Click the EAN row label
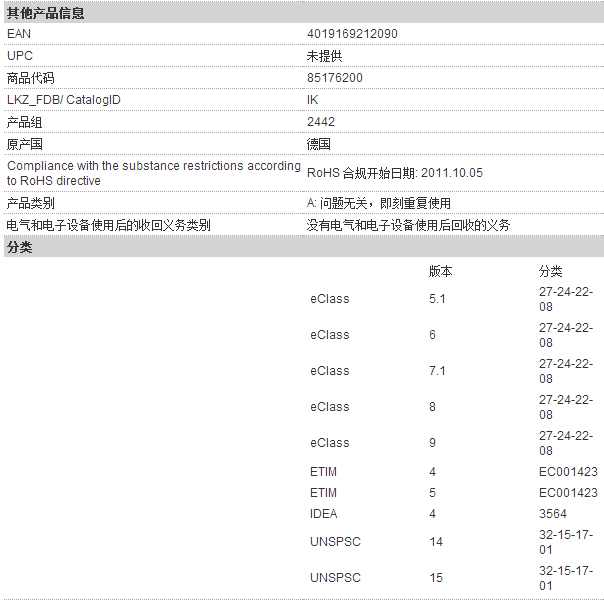 19,34
